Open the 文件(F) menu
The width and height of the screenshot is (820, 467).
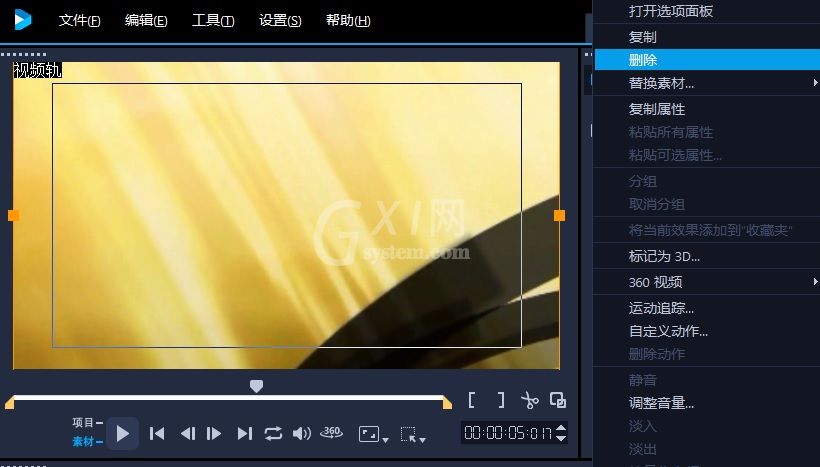pos(79,20)
